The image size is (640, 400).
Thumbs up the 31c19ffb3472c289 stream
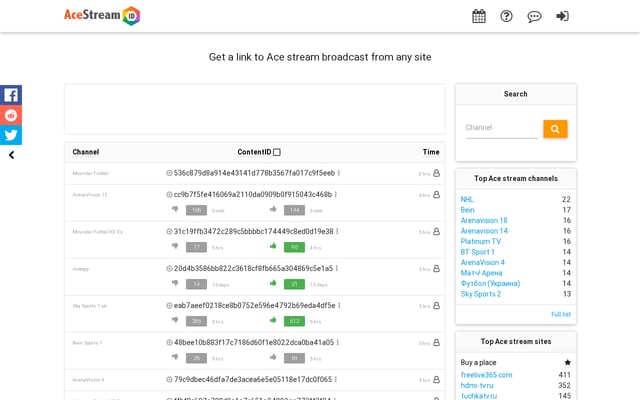click(273, 246)
